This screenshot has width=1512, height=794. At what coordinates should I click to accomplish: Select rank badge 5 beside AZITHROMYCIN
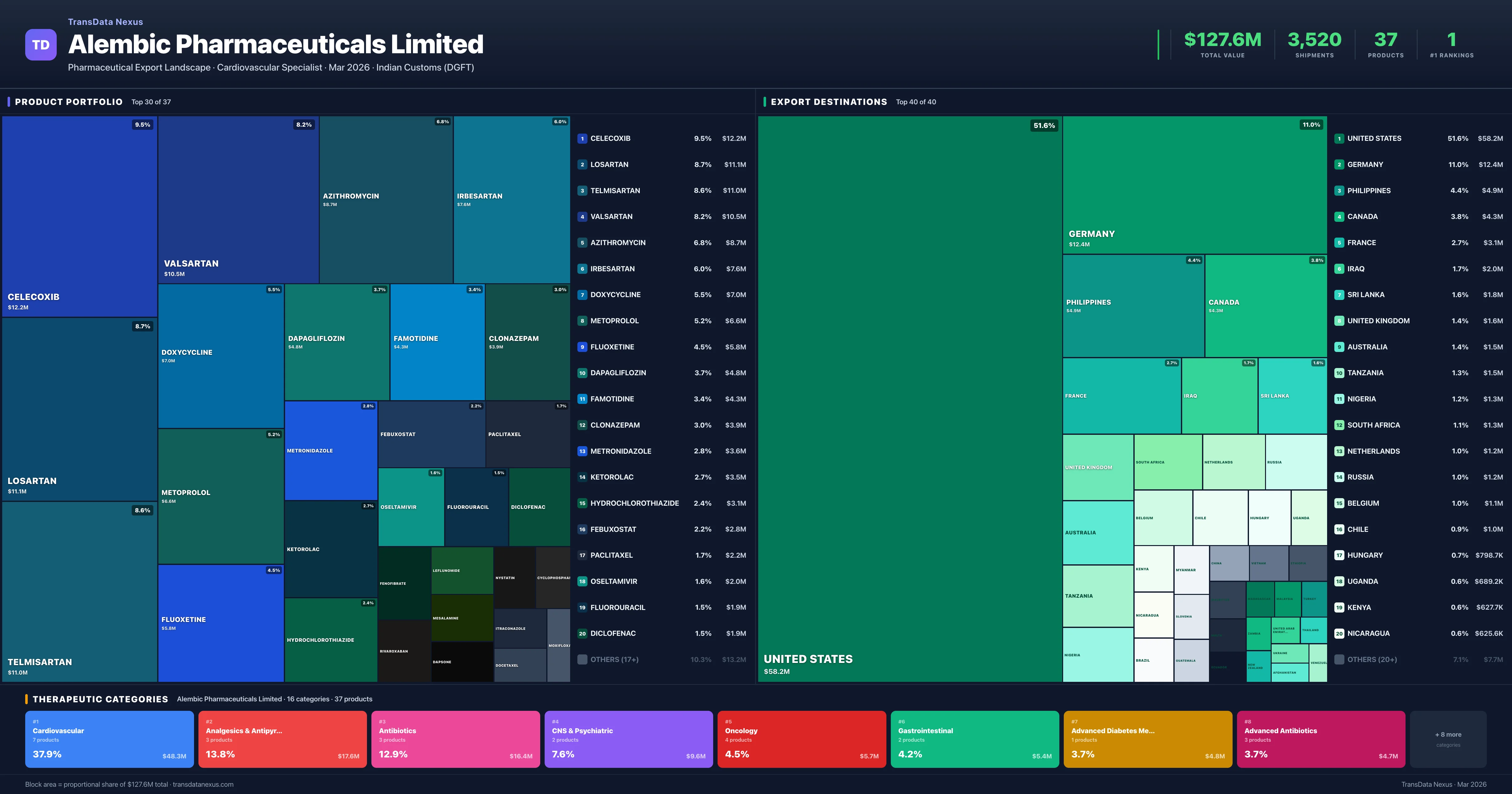coord(582,242)
